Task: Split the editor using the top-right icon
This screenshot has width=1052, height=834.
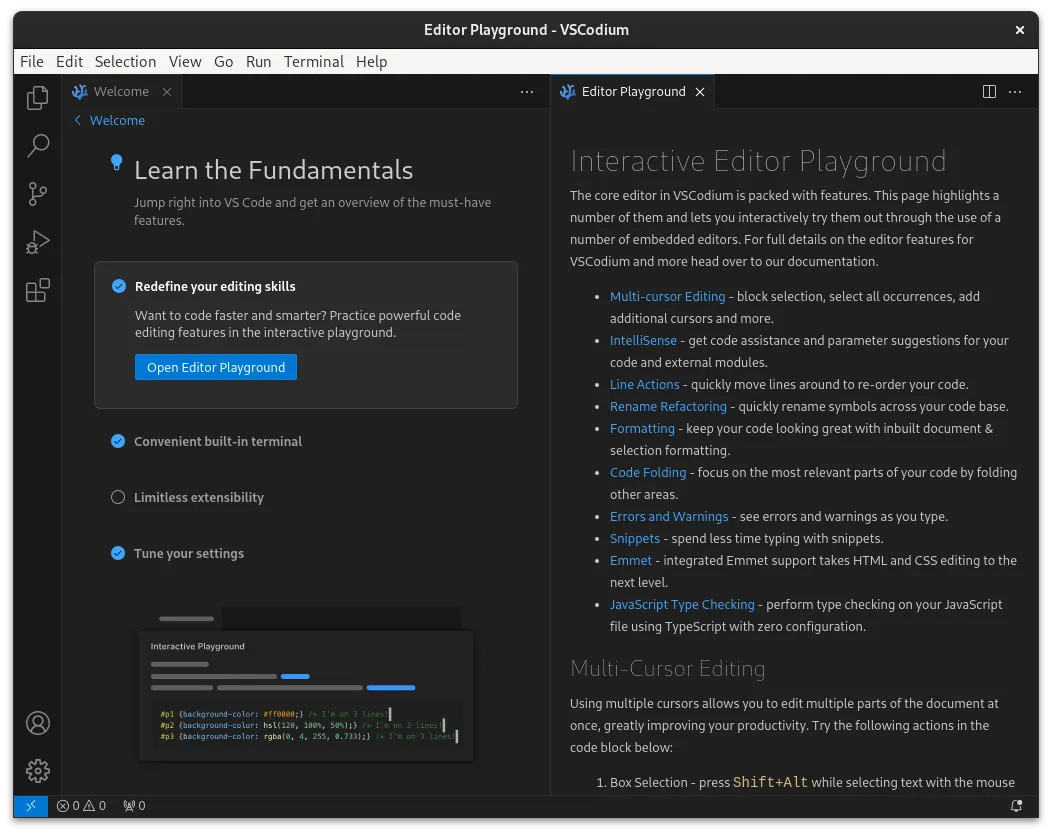Action: (x=988, y=91)
